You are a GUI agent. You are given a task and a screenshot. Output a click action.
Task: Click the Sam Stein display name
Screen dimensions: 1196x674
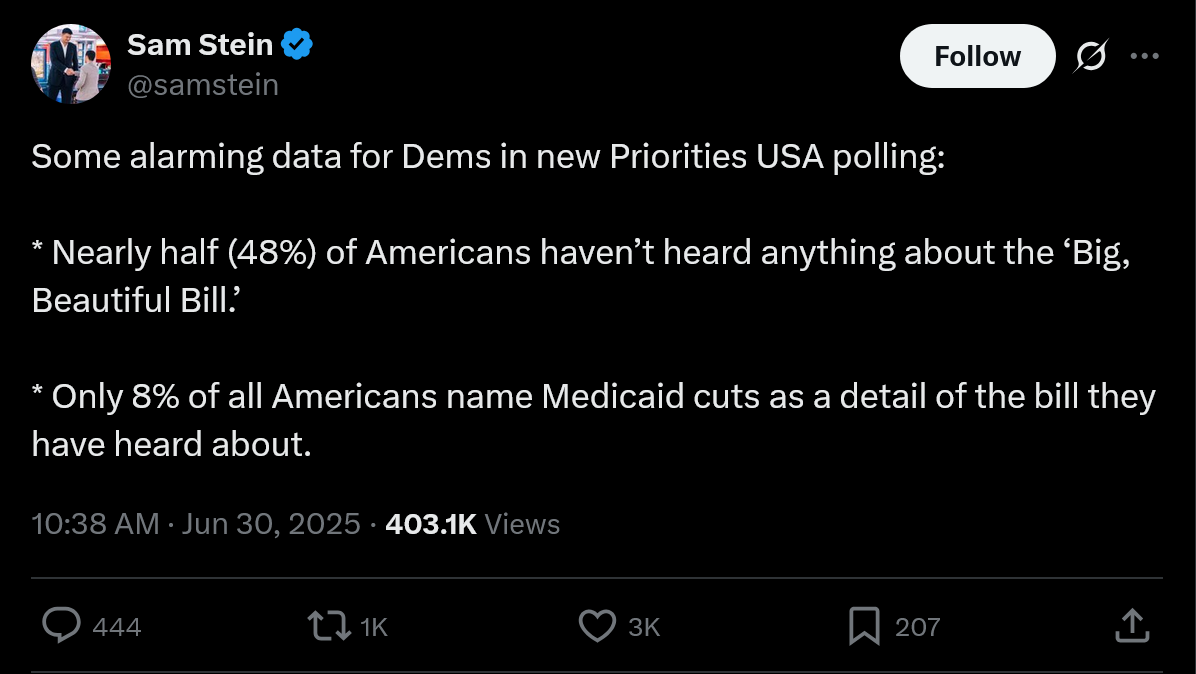pyautogui.click(x=200, y=45)
